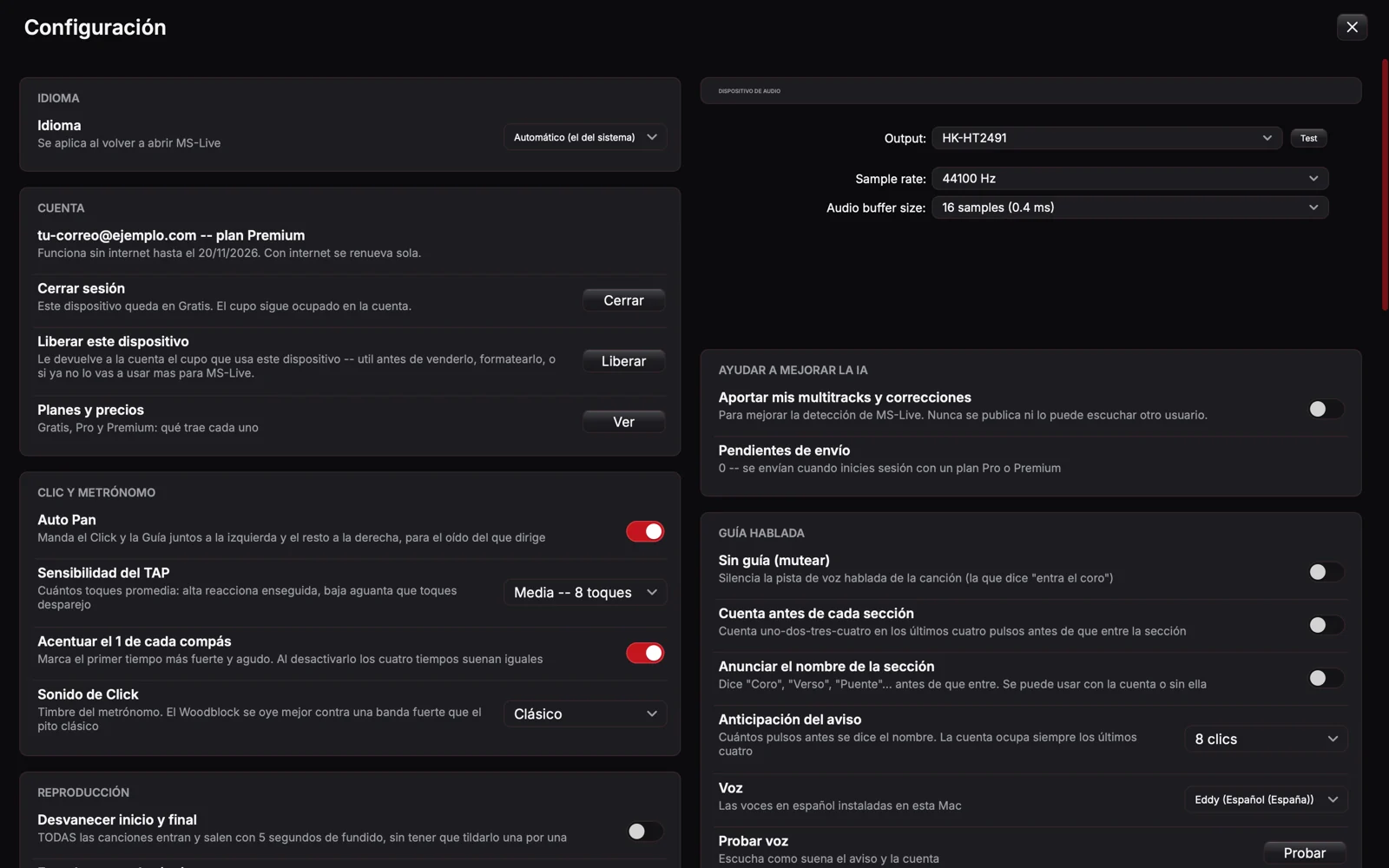Open the Anticipación del aviso dropdown

pyautogui.click(x=1266, y=739)
